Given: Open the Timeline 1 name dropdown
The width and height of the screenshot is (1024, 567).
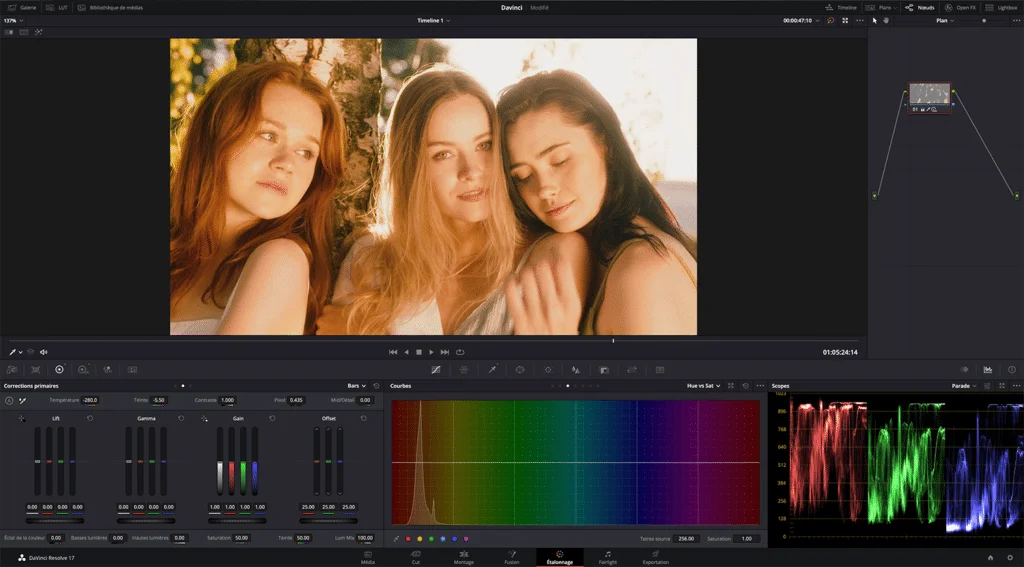Looking at the screenshot, I should pyautogui.click(x=434, y=20).
